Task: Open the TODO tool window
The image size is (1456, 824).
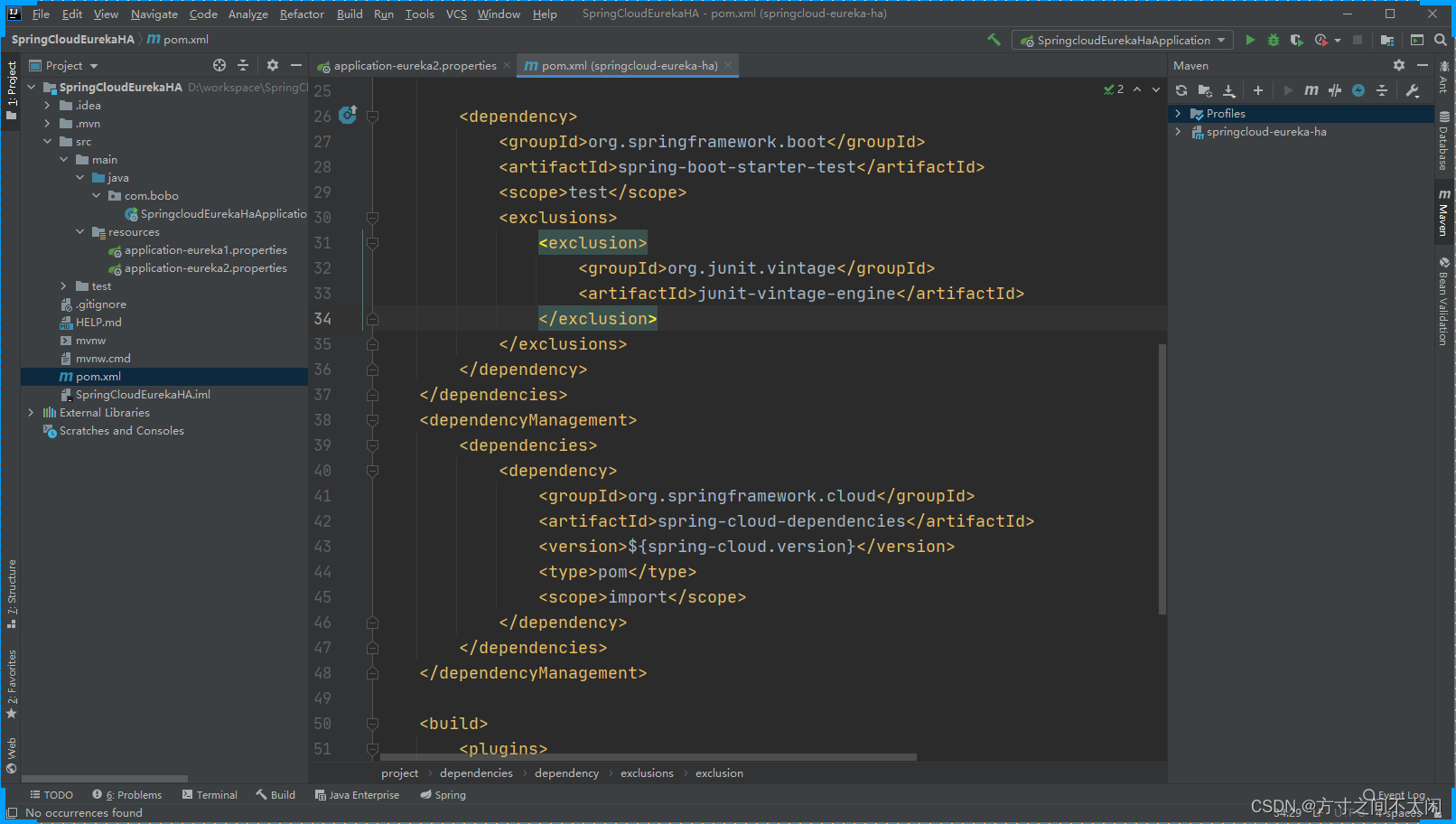Action: click(x=51, y=795)
